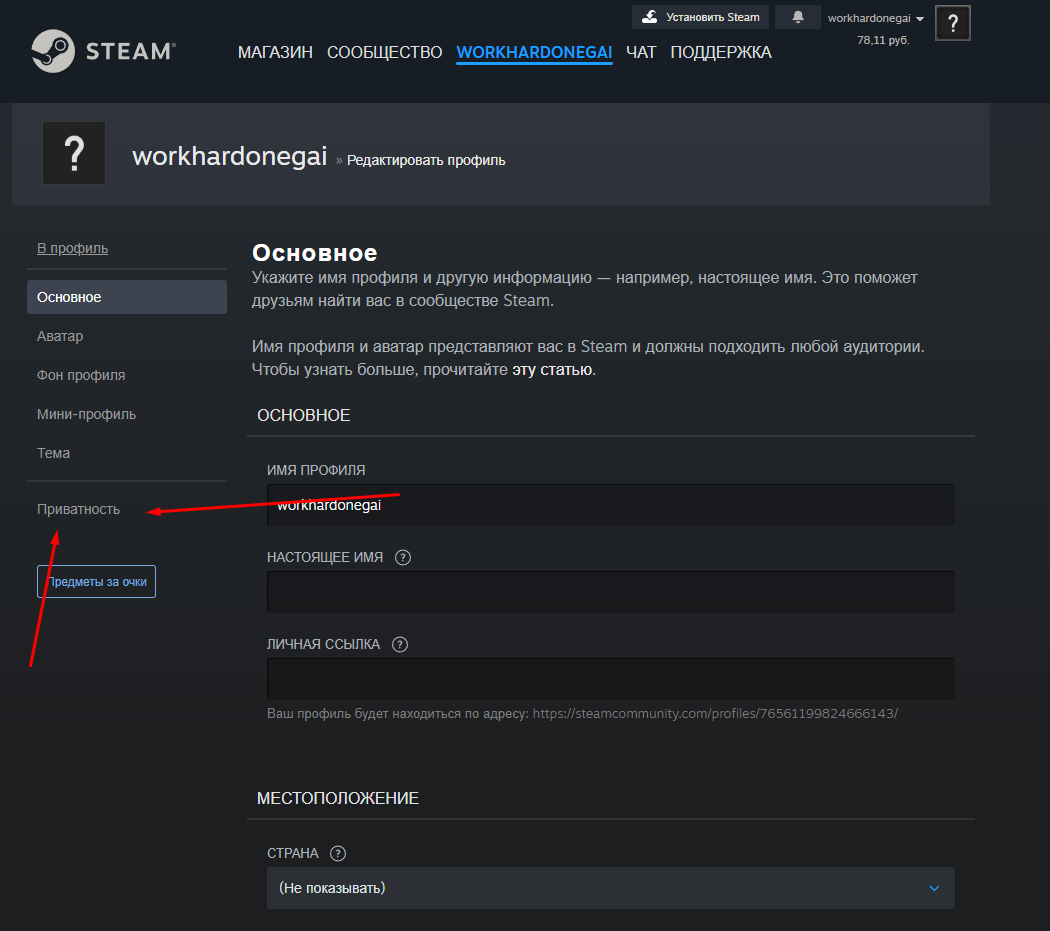Click help icon next to Личная ссылка
1050x931 pixels.
(400, 645)
